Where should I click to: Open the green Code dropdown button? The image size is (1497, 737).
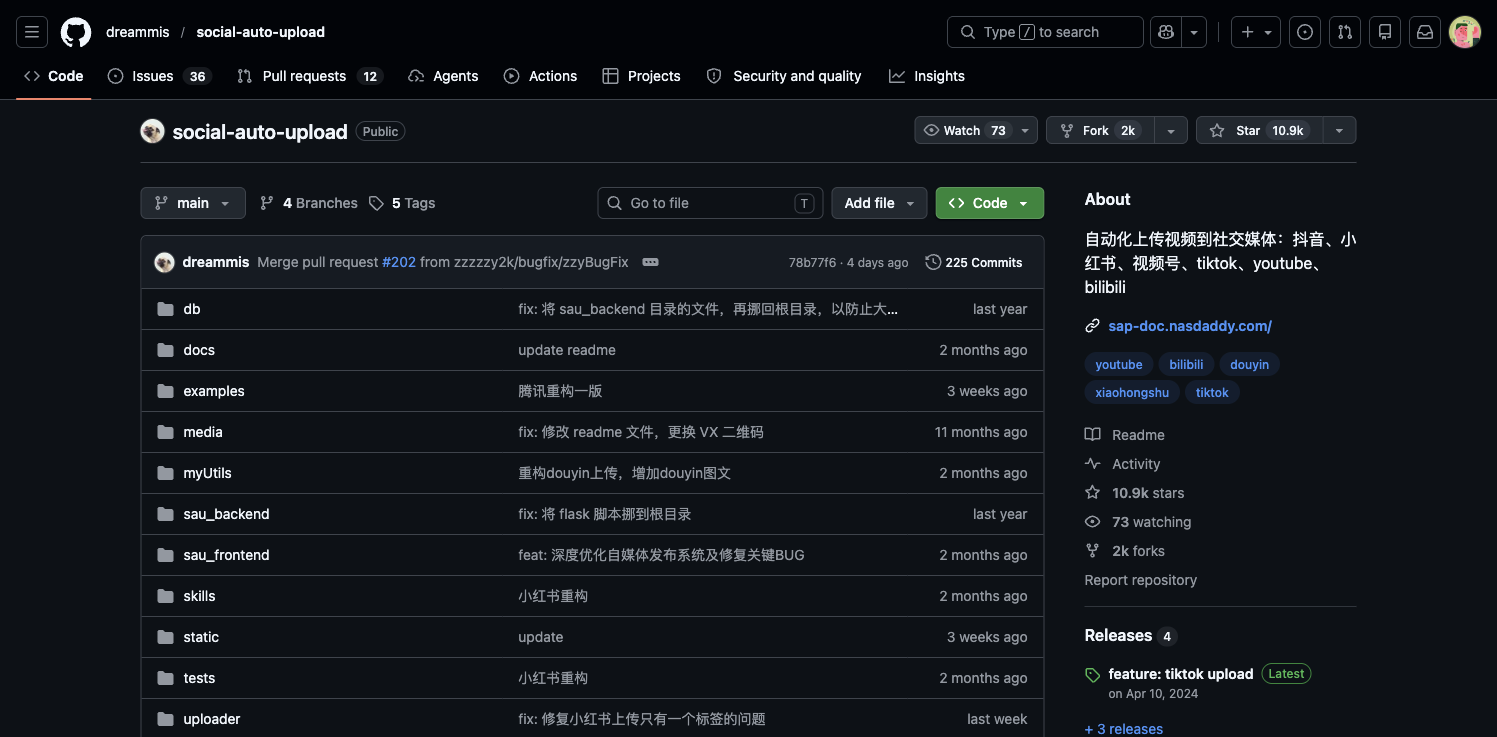click(990, 203)
